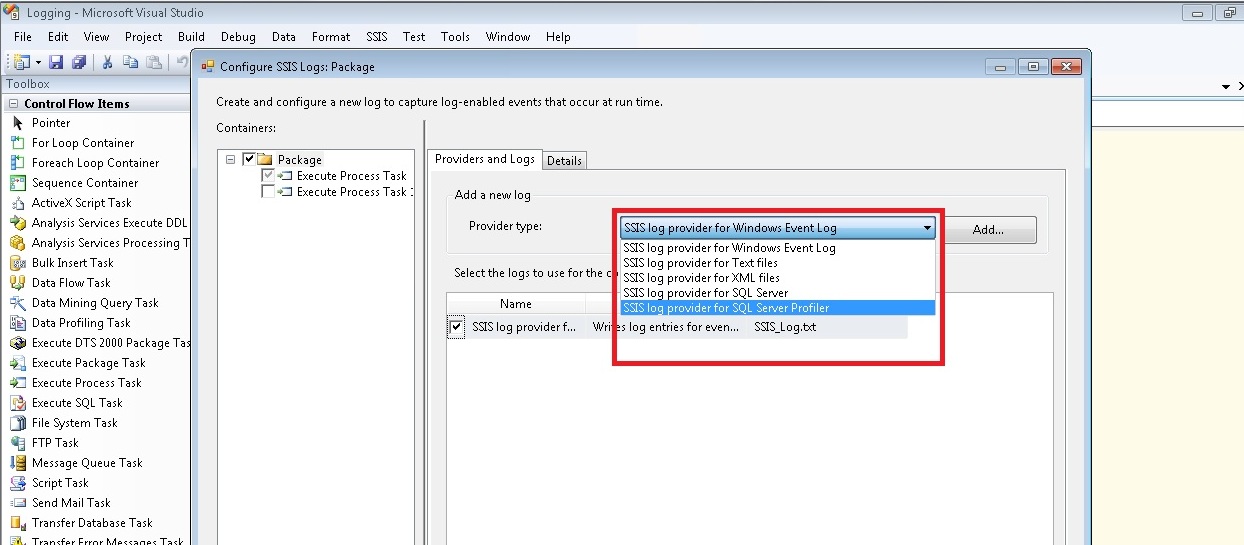The image size is (1244, 545).
Task: Select the Send Mail Task icon
Action: (x=17, y=503)
